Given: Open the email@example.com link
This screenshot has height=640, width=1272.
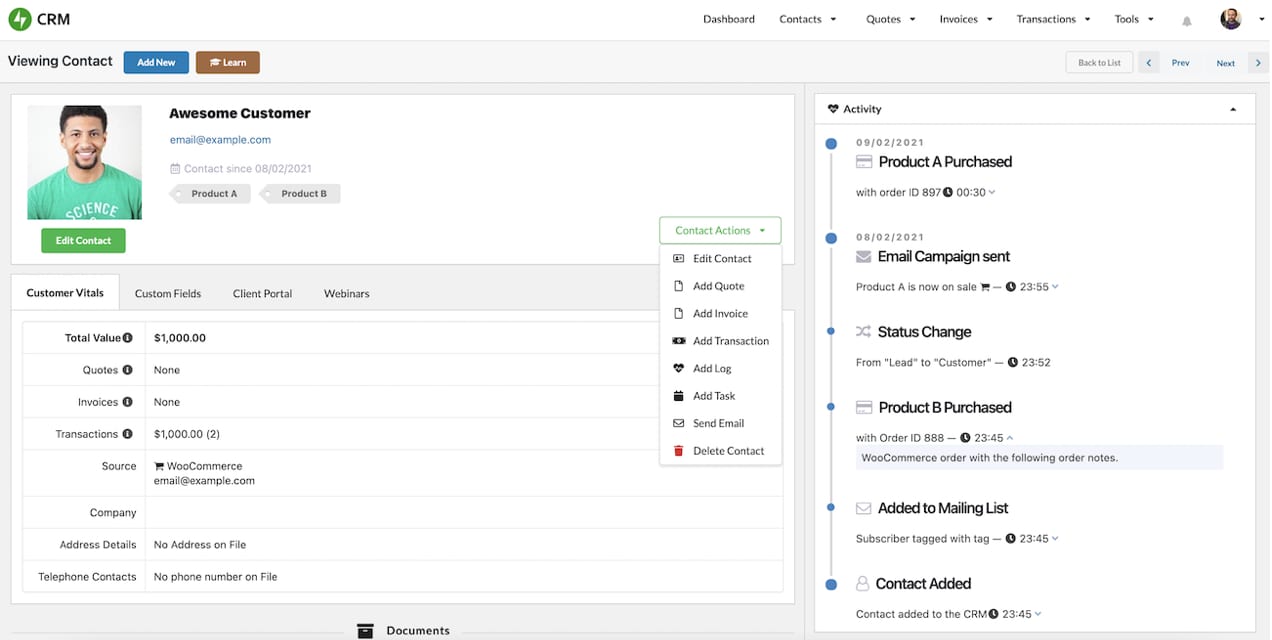Looking at the screenshot, I should (219, 139).
